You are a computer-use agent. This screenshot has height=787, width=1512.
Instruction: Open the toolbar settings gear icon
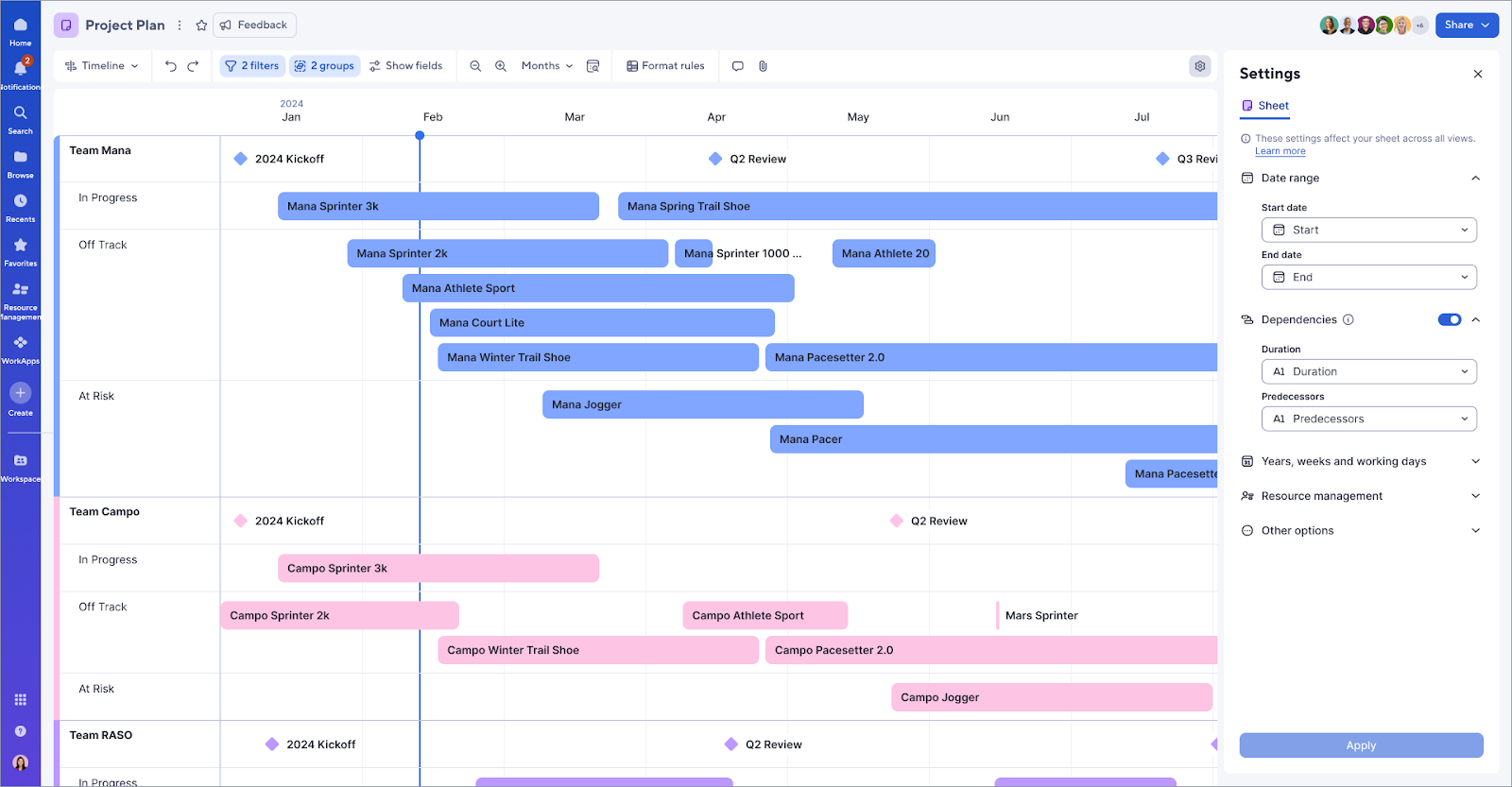(x=1200, y=66)
